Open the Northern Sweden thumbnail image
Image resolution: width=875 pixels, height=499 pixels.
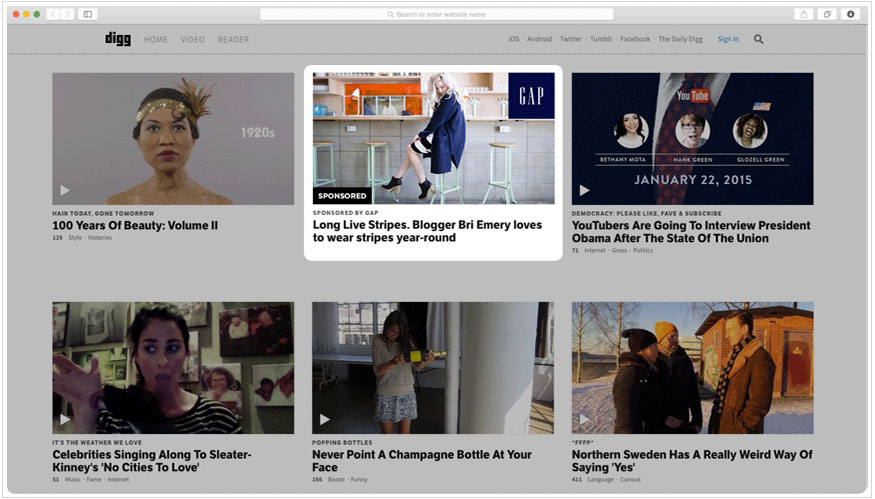pyautogui.click(x=693, y=368)
